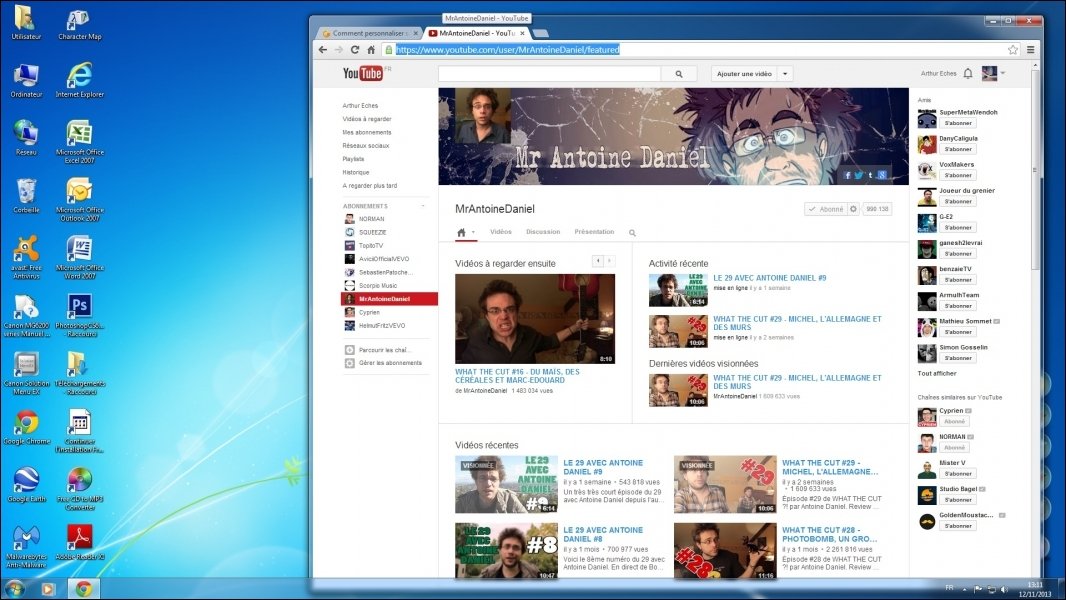Open WHAT THE CUT #16 video link
Image resolution: width=1066 pixels, height=600 pixels.
tap(517, 376)
